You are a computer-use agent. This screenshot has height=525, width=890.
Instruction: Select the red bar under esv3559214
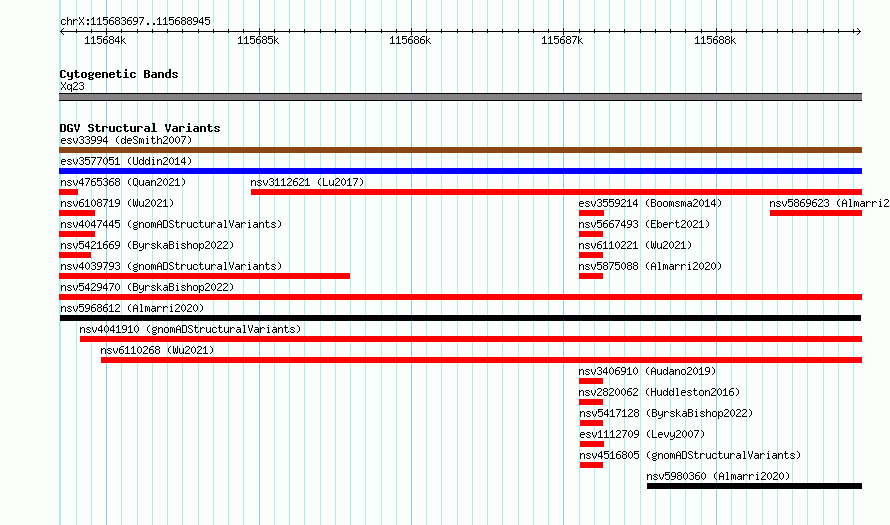(591, 213)
